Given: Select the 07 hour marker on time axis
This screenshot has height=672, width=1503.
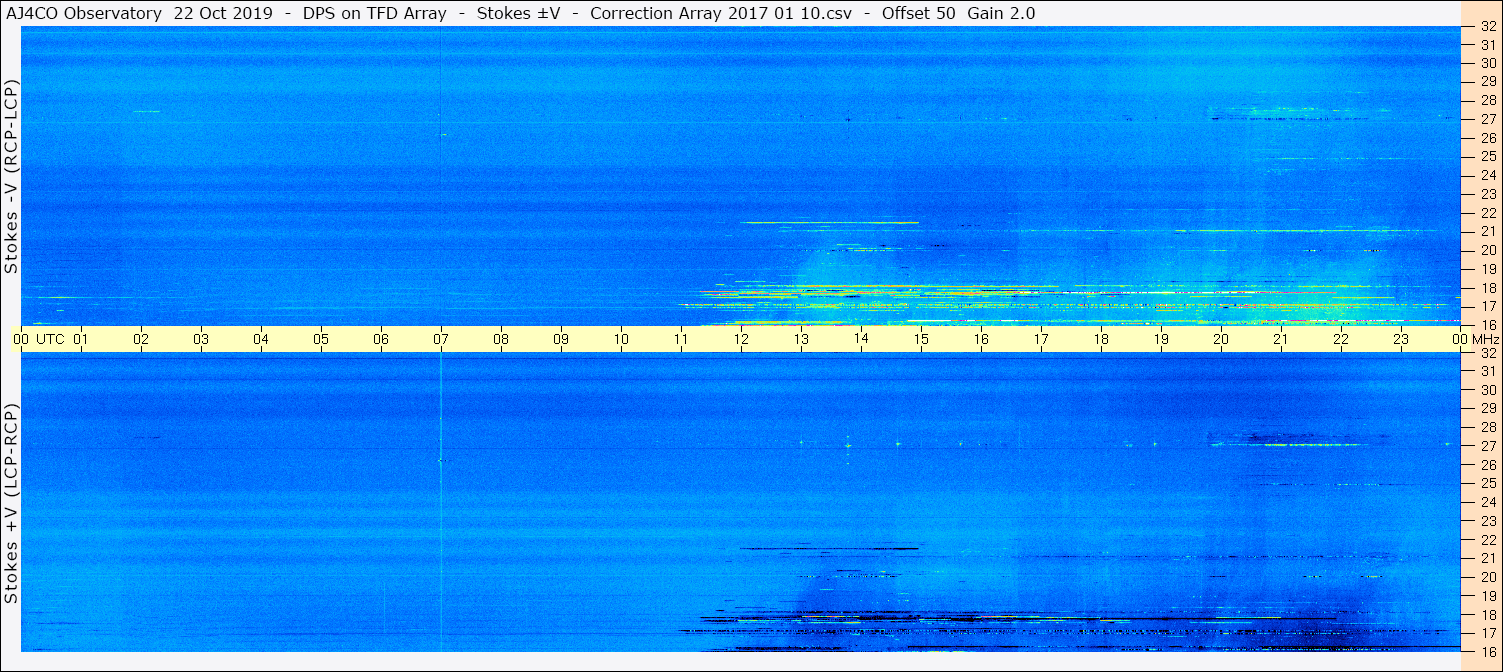Looking at the screenshot, I should click(441, 339).
